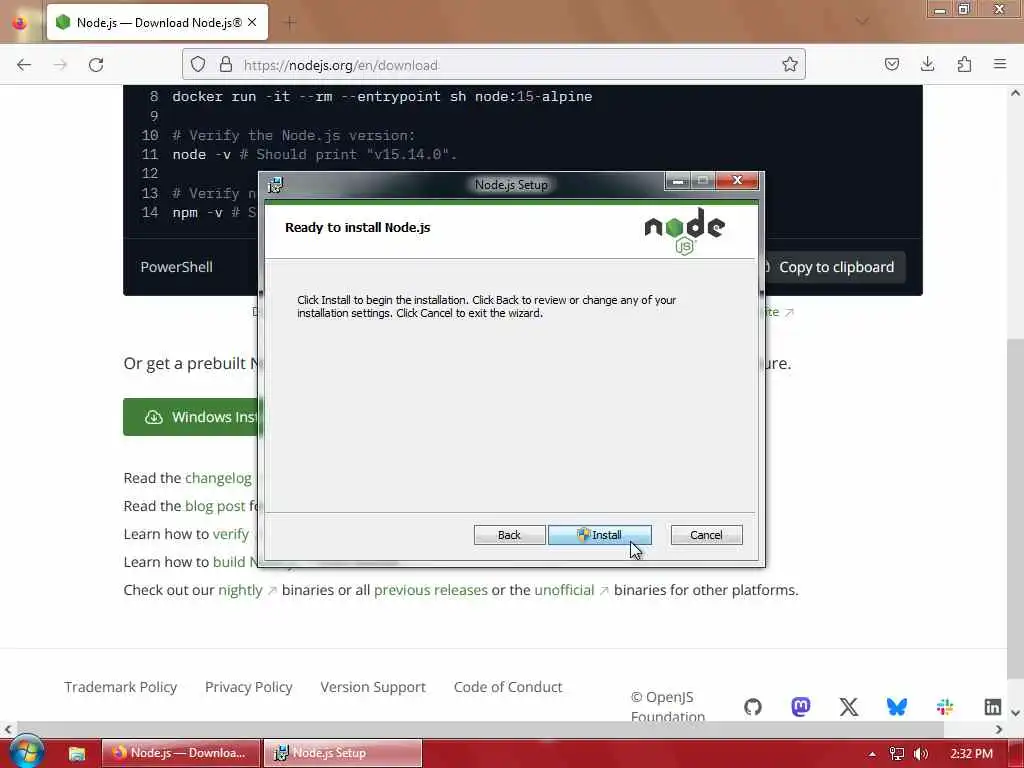The image size is (1024, 768).
Task: Go back in Firefox browser history
Action: [24, 65]
